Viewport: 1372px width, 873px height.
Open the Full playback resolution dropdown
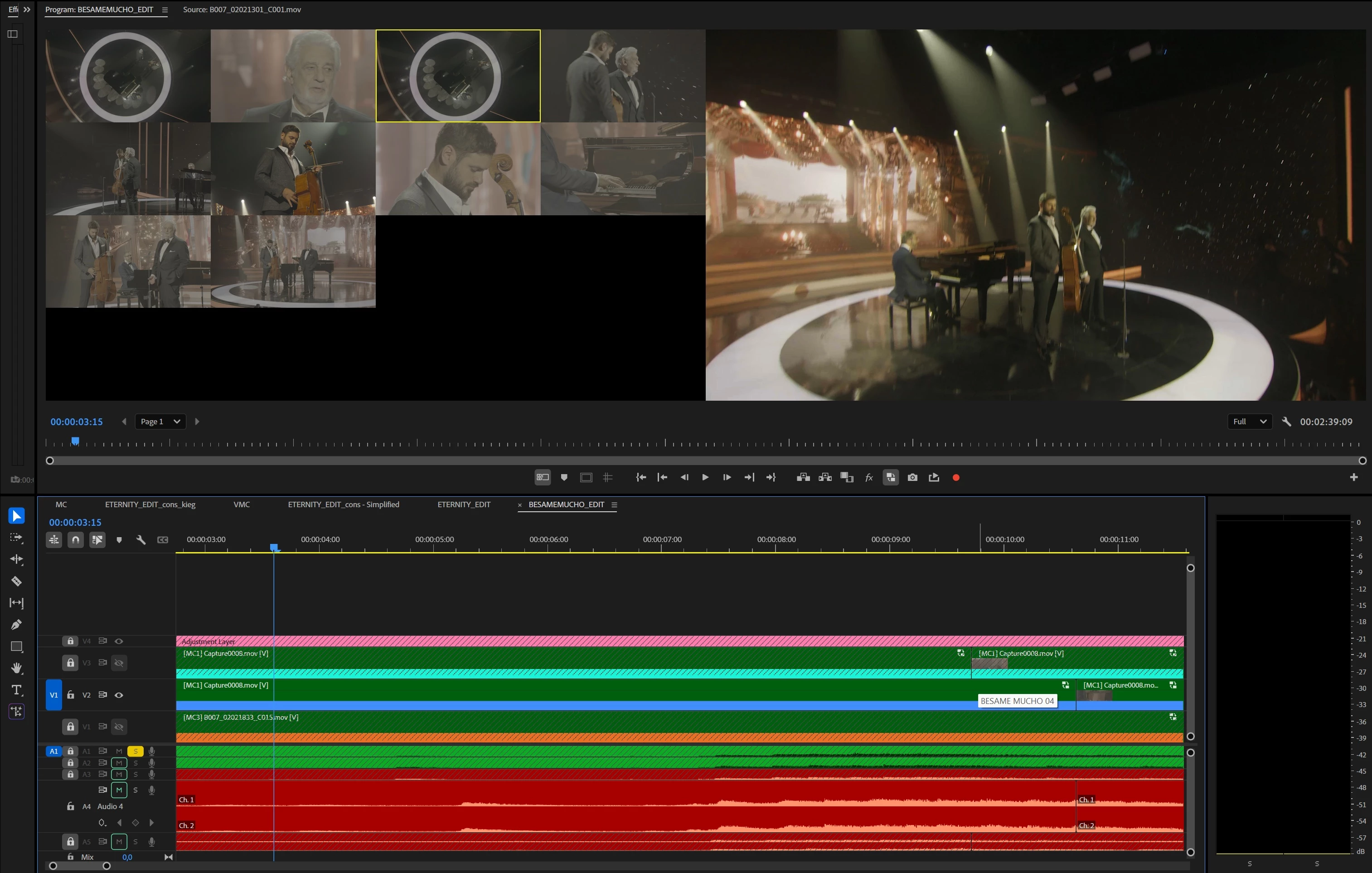coord(1249,422)
